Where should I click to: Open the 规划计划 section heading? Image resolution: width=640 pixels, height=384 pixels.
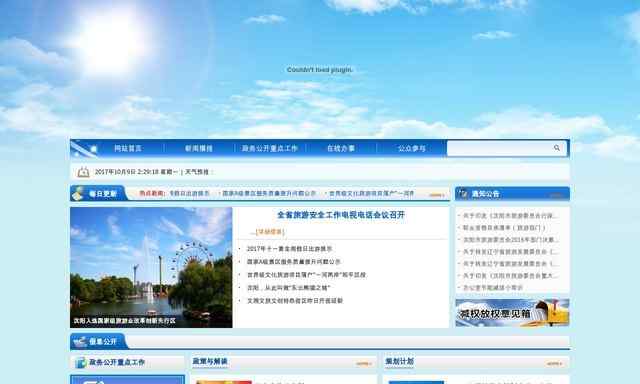(x=400, y=362)
